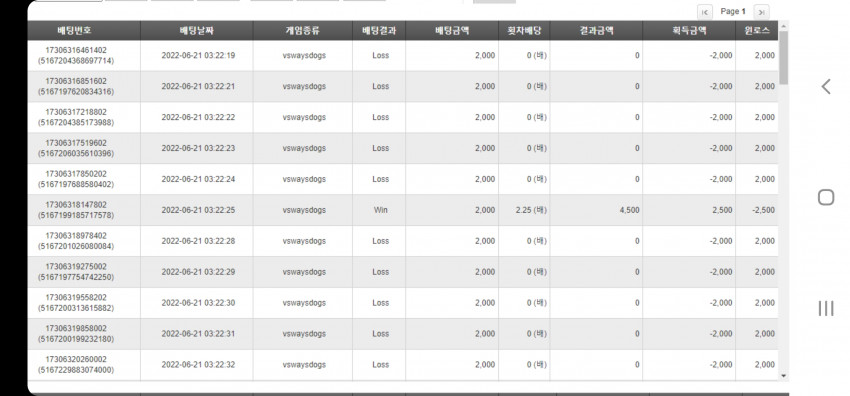Sort by the 베팅금액 column header
This screenshot has height=396, width=850.
(x=452, y=31)
